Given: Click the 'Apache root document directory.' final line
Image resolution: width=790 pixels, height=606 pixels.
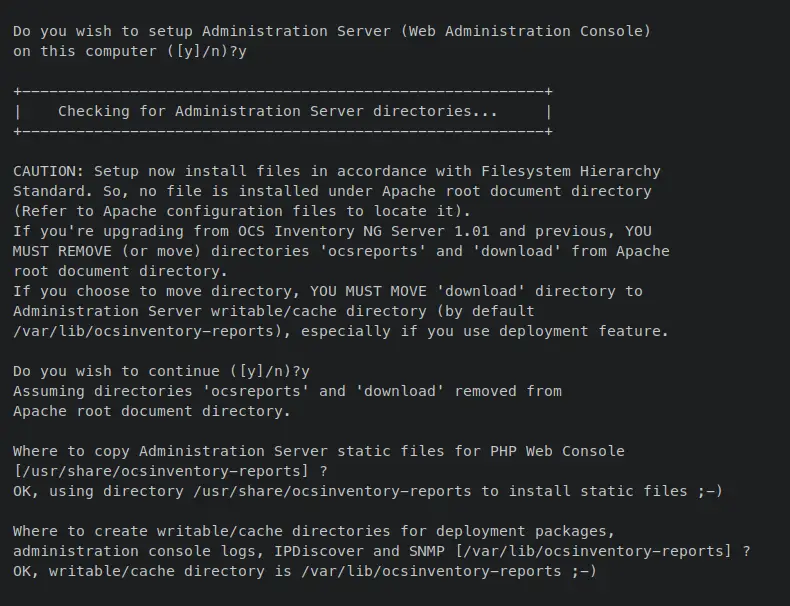Looking at the screenshot, I should coord(152,412).
